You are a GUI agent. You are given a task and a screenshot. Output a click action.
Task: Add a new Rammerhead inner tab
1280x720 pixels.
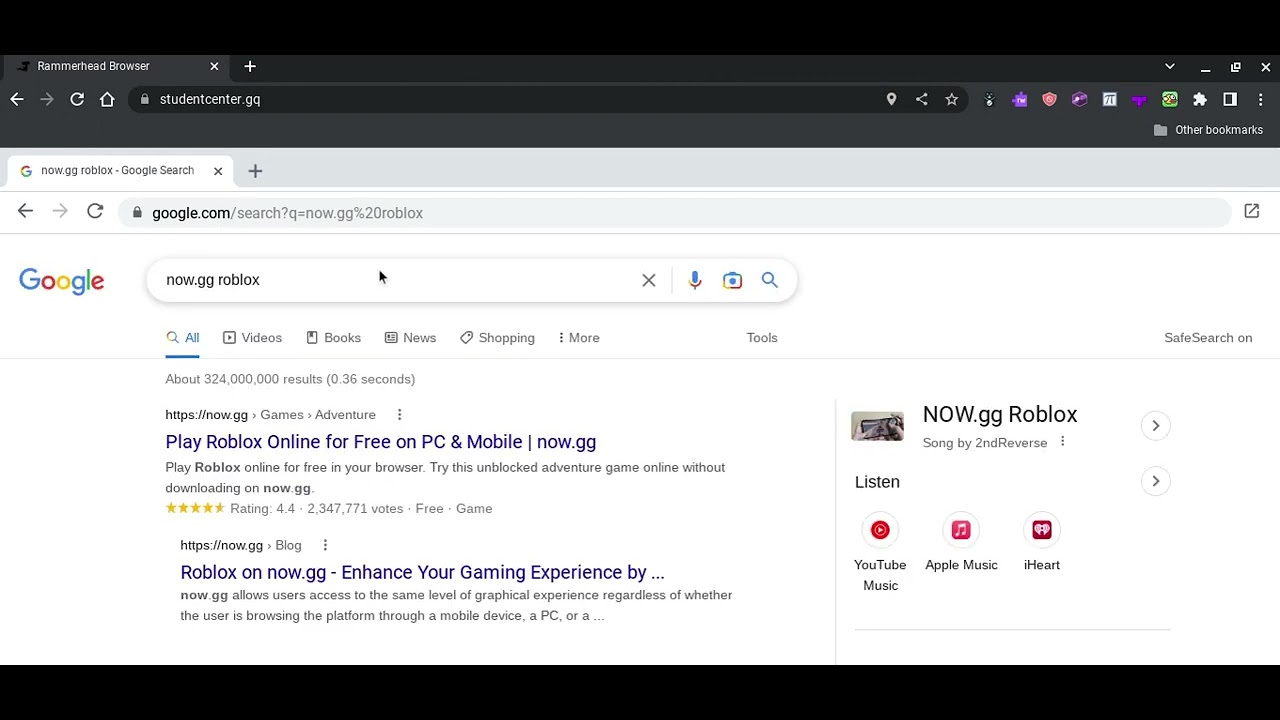click(x=255, y=171)
